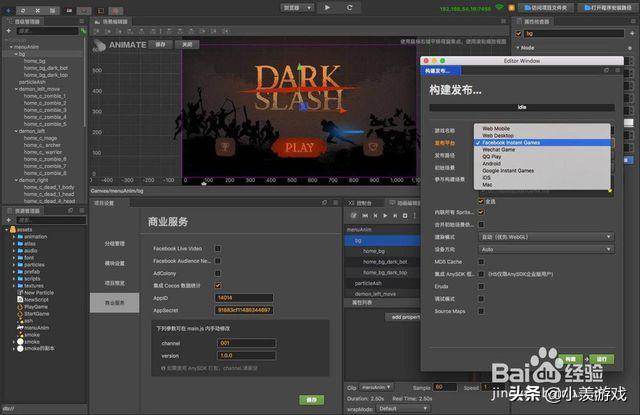Viewport: 640px width, 415px height.
Task: Click the shield icon in game scene
Action: (x=373, y=147)
